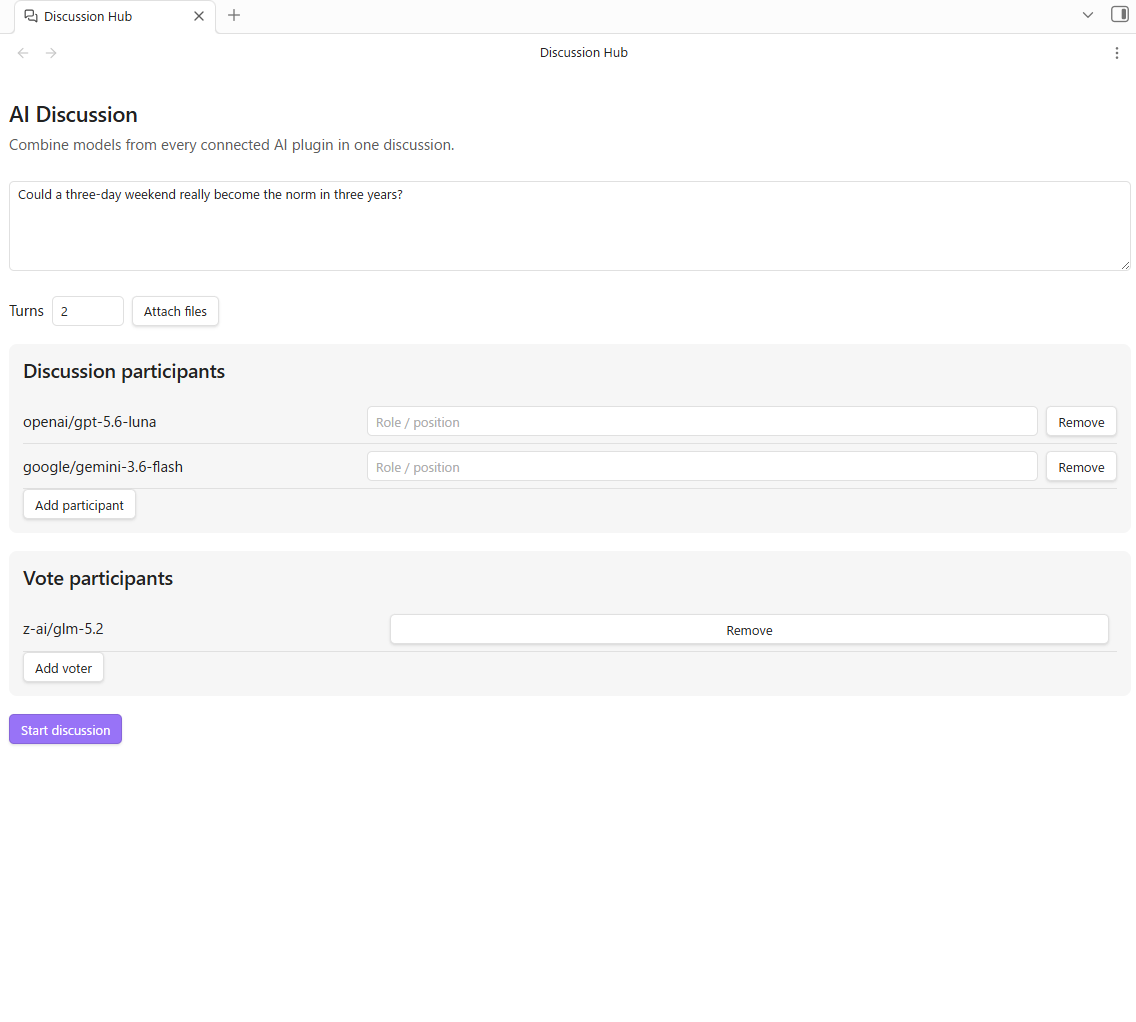
Task: Open the more options vertical dots menu
Action: (x=1116, y=53)
